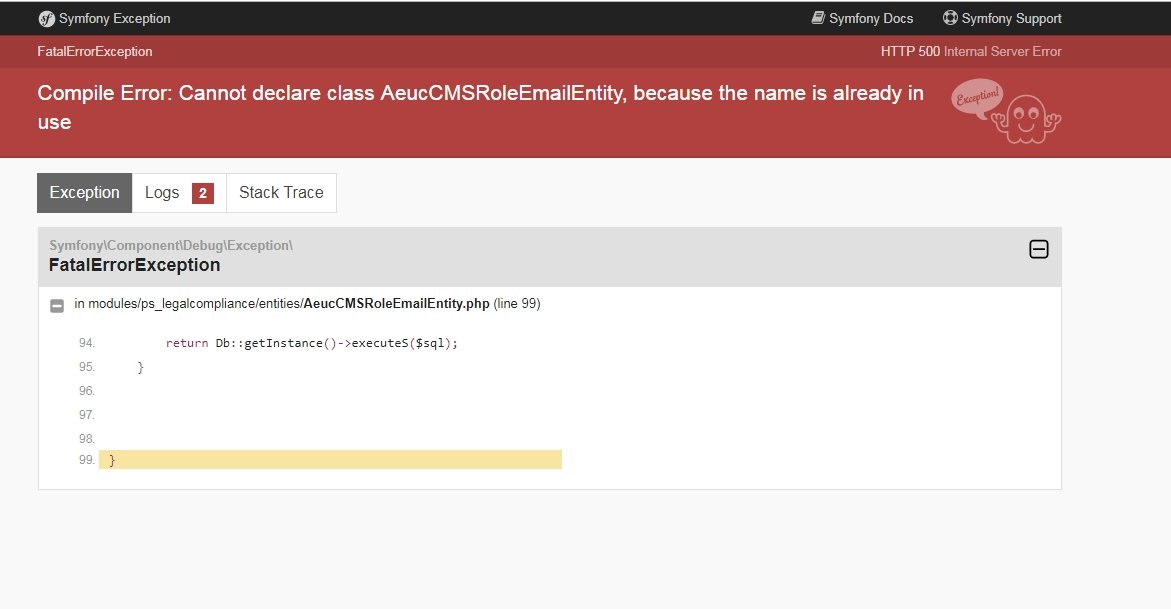Click the HTTP 500 Internal Server Error text
Viewport: 1171px width, 609px height.
pos(971,52)
